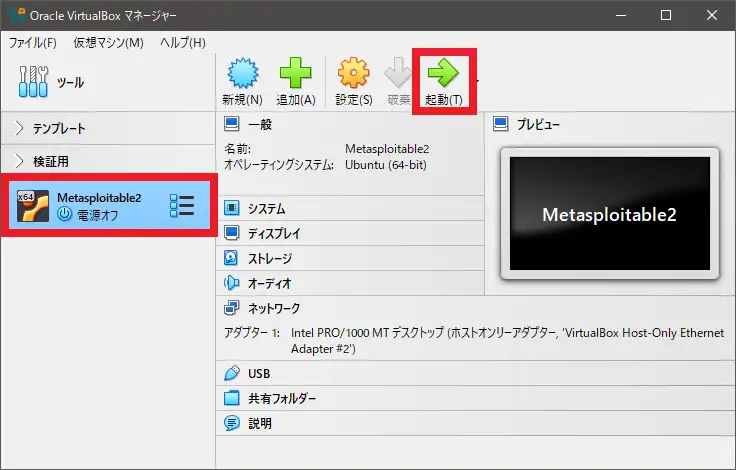Click the Metasploitable2 preview thumbnail
This screenshot has width=736, height=470.
coord(609,213)
